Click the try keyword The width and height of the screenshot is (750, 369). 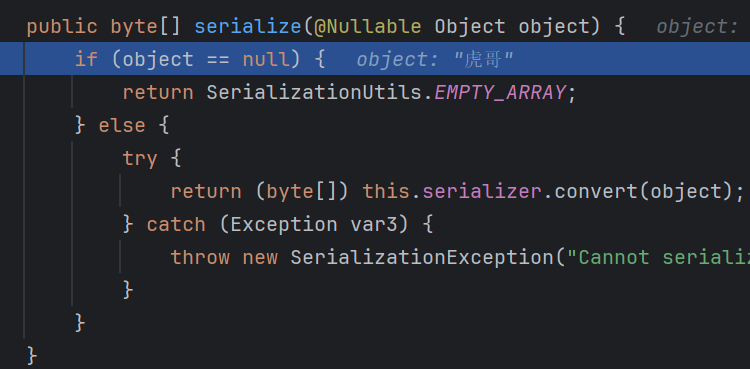(x=140, y=158)
